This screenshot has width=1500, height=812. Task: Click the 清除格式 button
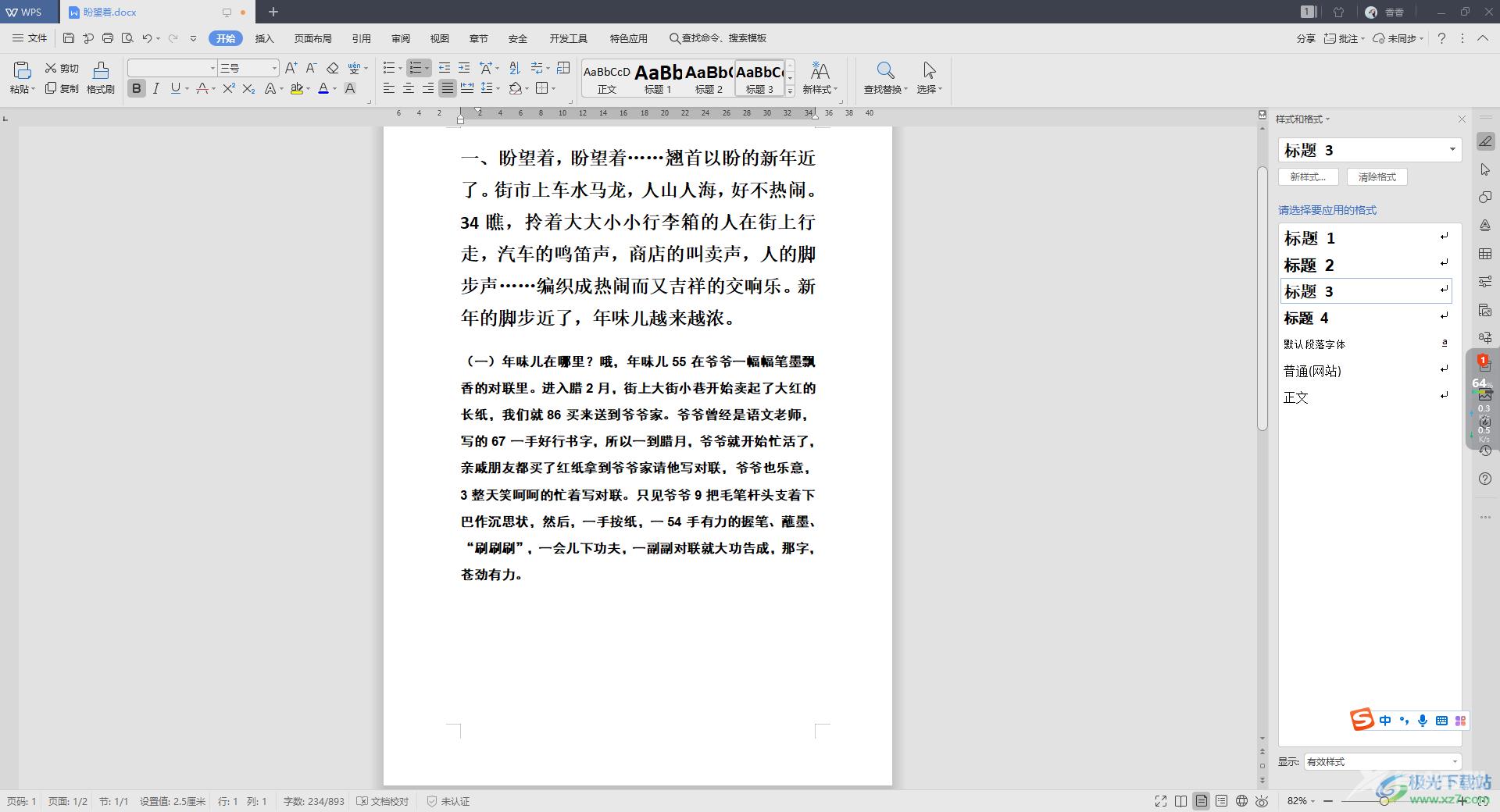tap(1377, 177)
